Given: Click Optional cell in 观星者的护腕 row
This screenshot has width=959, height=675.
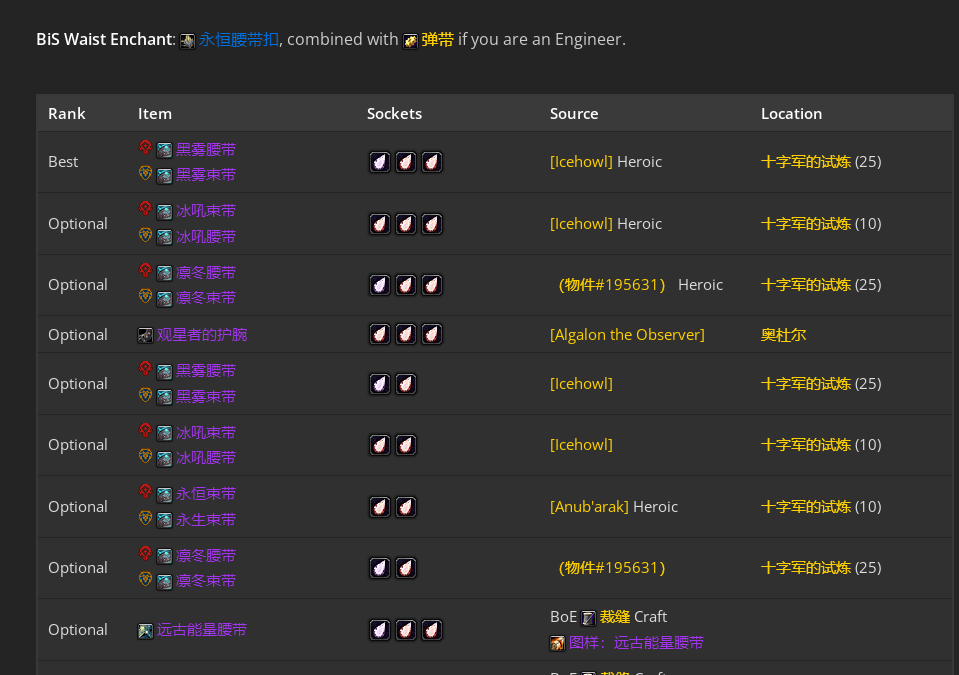Looking at the screenshot, I should point(78,335).
